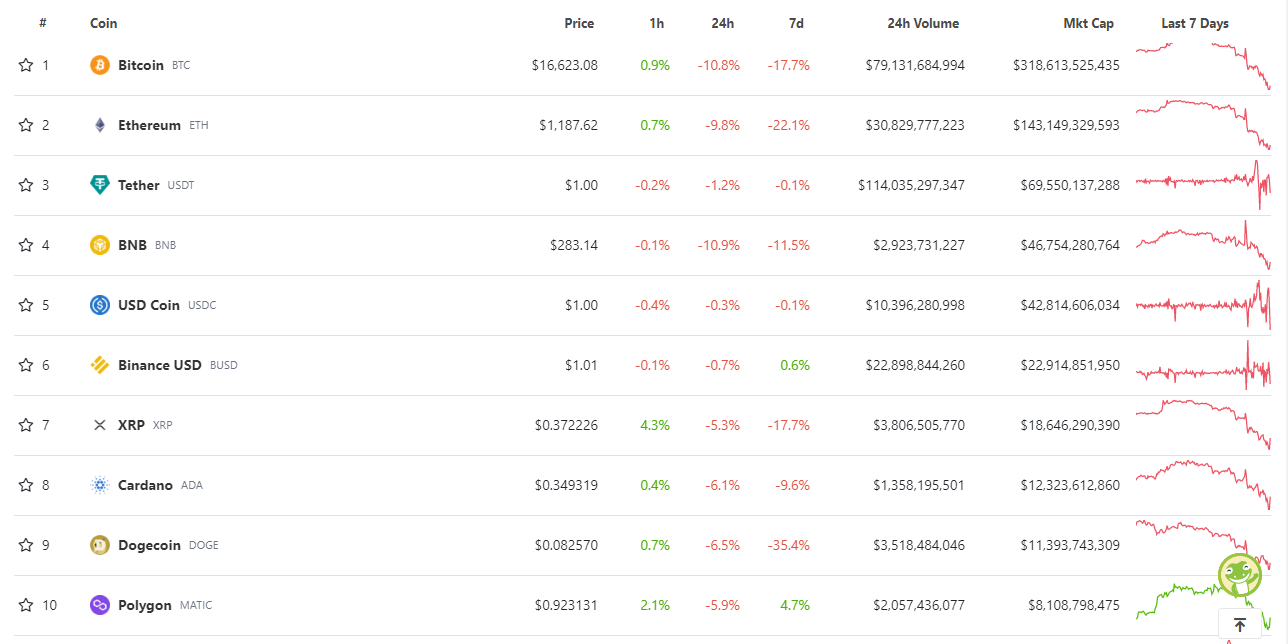Screen dimensions: 1288x644
Task: Sort by rank number column header
Action: pos(43,23)
